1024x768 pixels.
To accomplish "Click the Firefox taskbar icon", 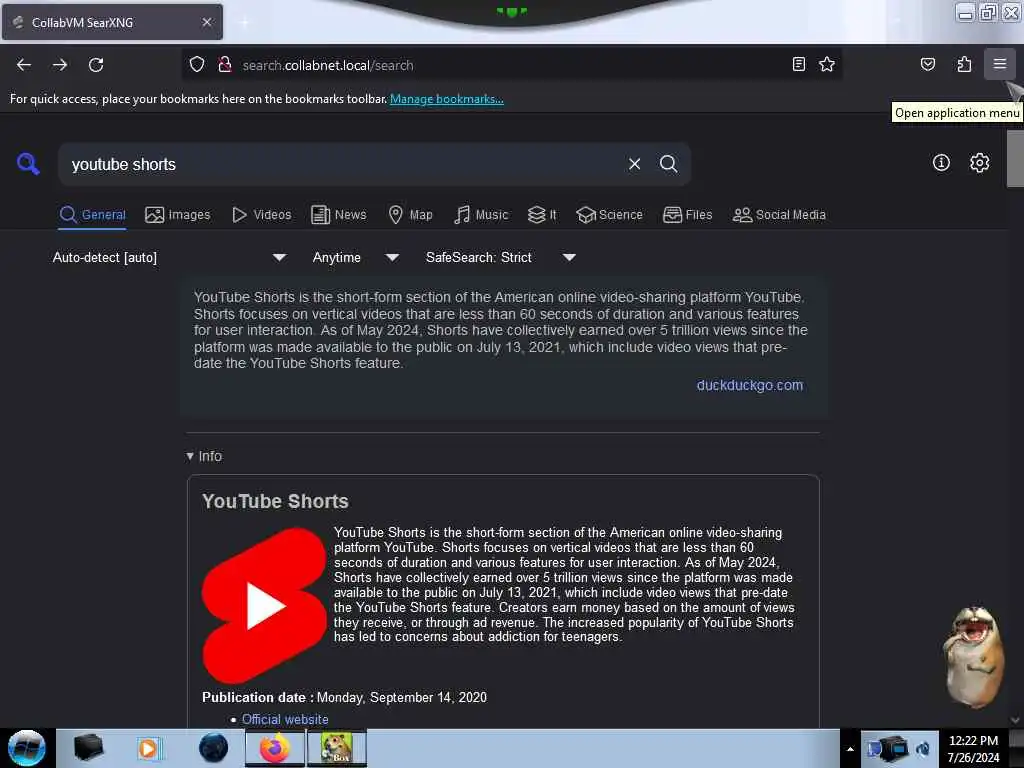I will 275,748.
